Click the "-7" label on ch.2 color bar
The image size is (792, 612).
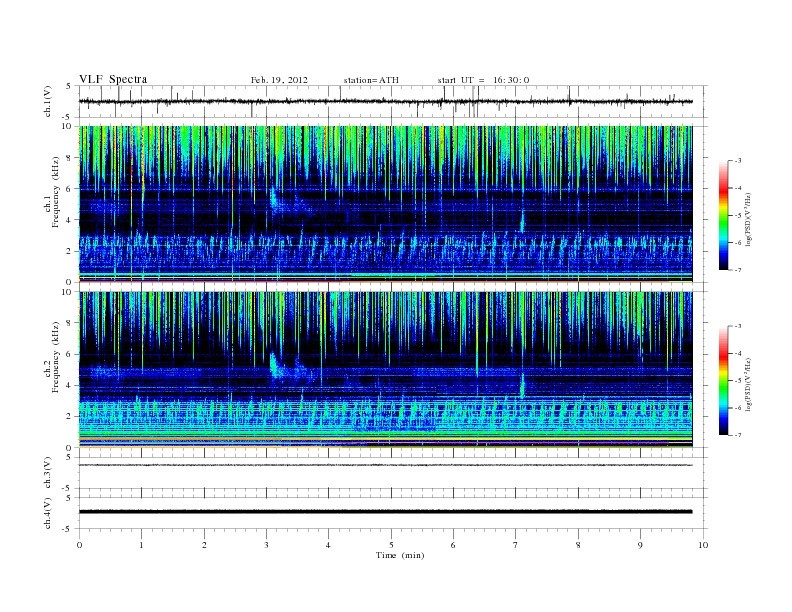point(737,435)
